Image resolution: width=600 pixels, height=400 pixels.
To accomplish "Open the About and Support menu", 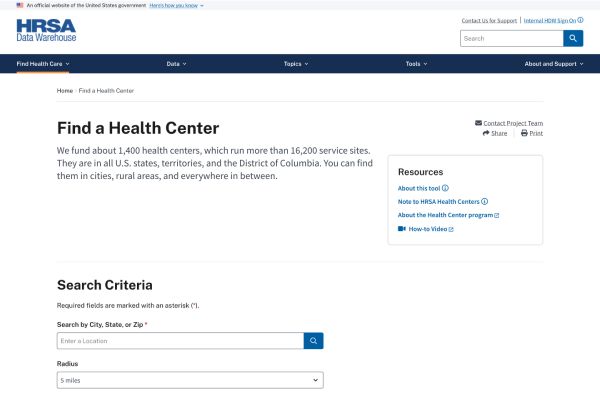I will click(554, 64).
